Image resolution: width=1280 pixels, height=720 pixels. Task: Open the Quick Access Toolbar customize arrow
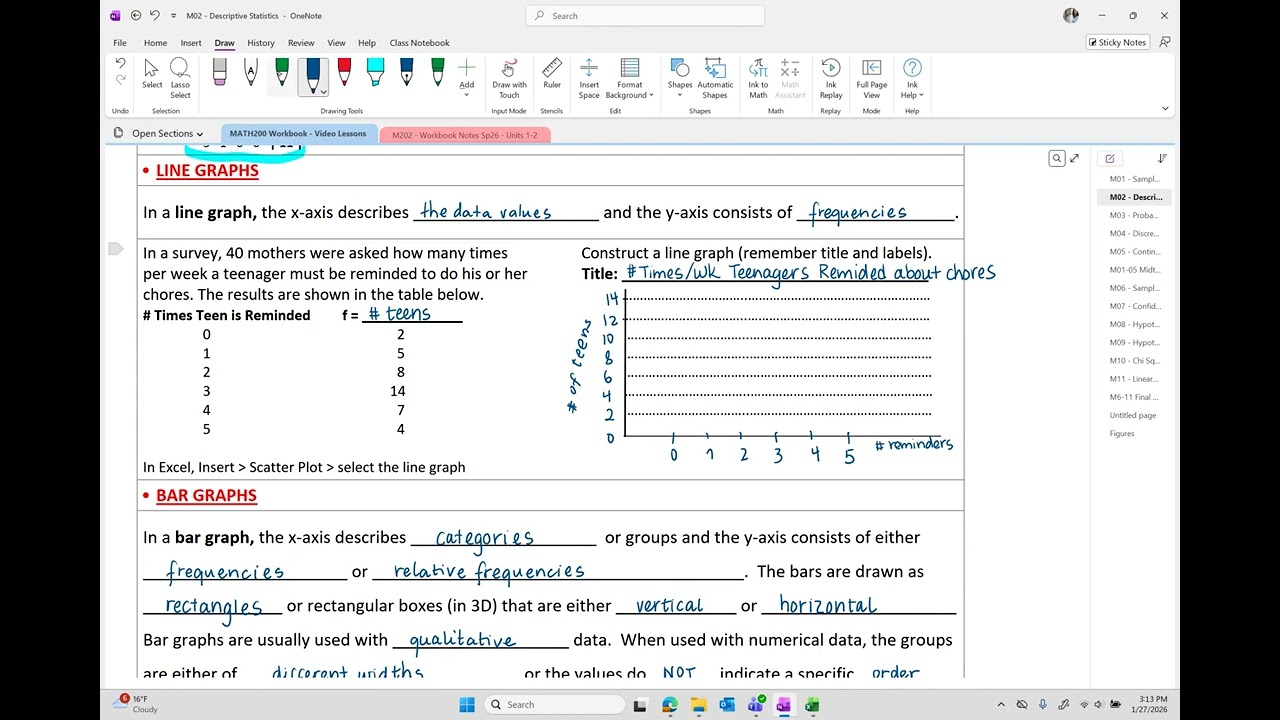174,16
